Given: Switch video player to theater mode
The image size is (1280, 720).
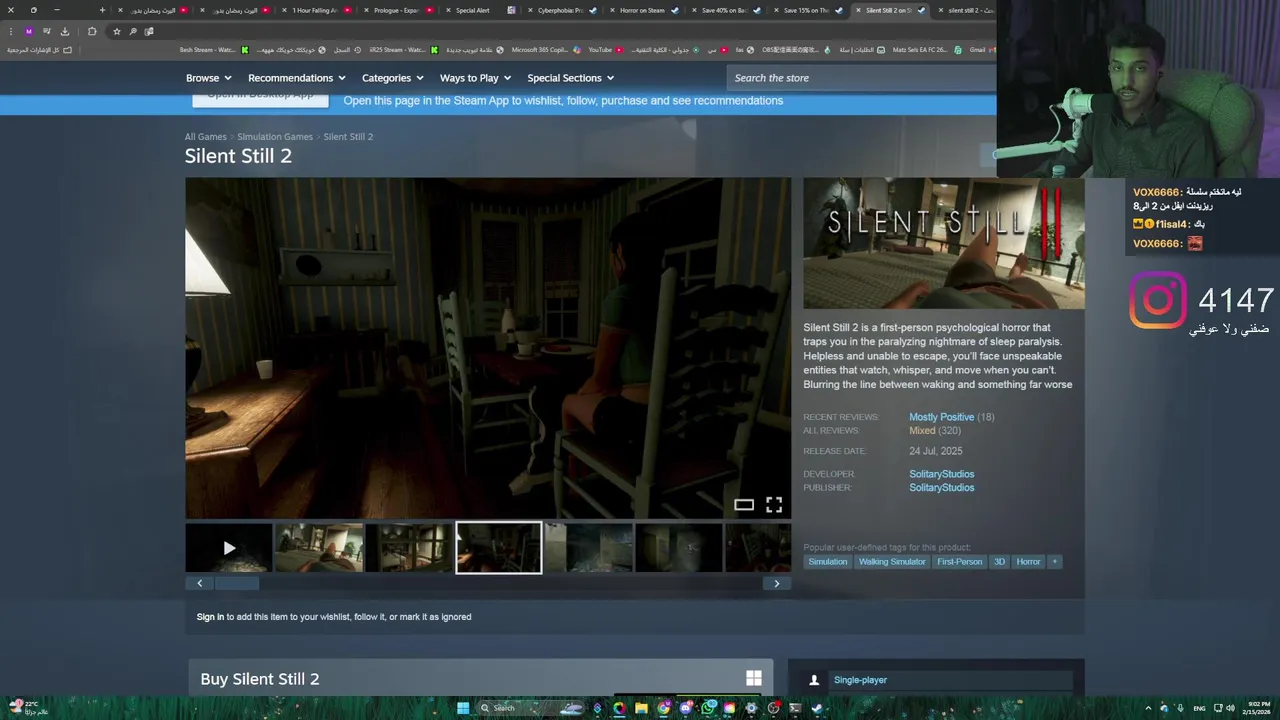Looking at the screenshot, I should 743,505.
